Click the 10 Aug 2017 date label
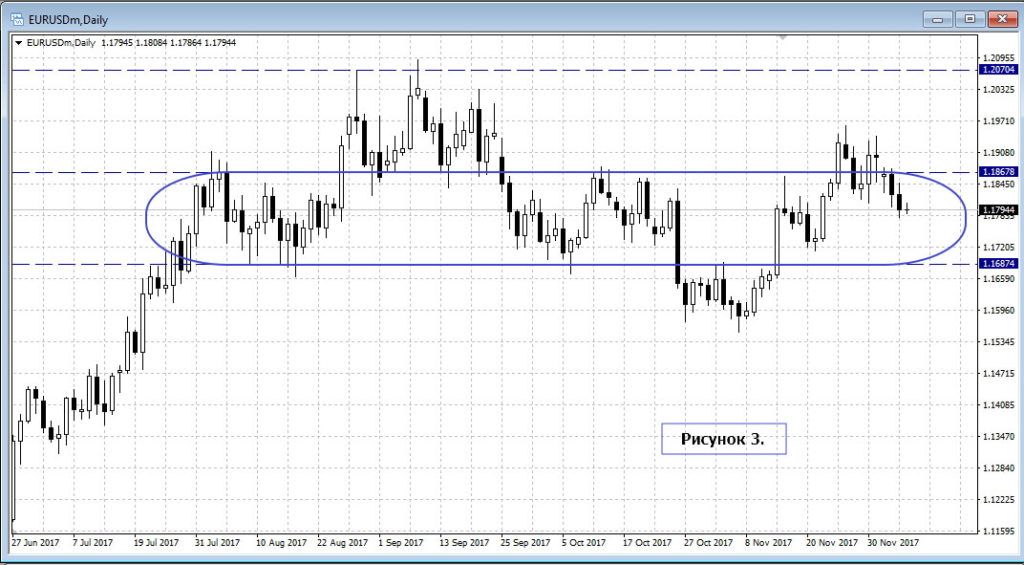 280,542
